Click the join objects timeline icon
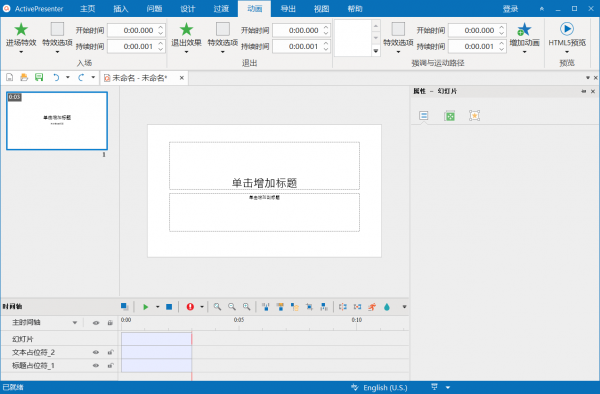 pyautogui.click(x=357, y=307)
